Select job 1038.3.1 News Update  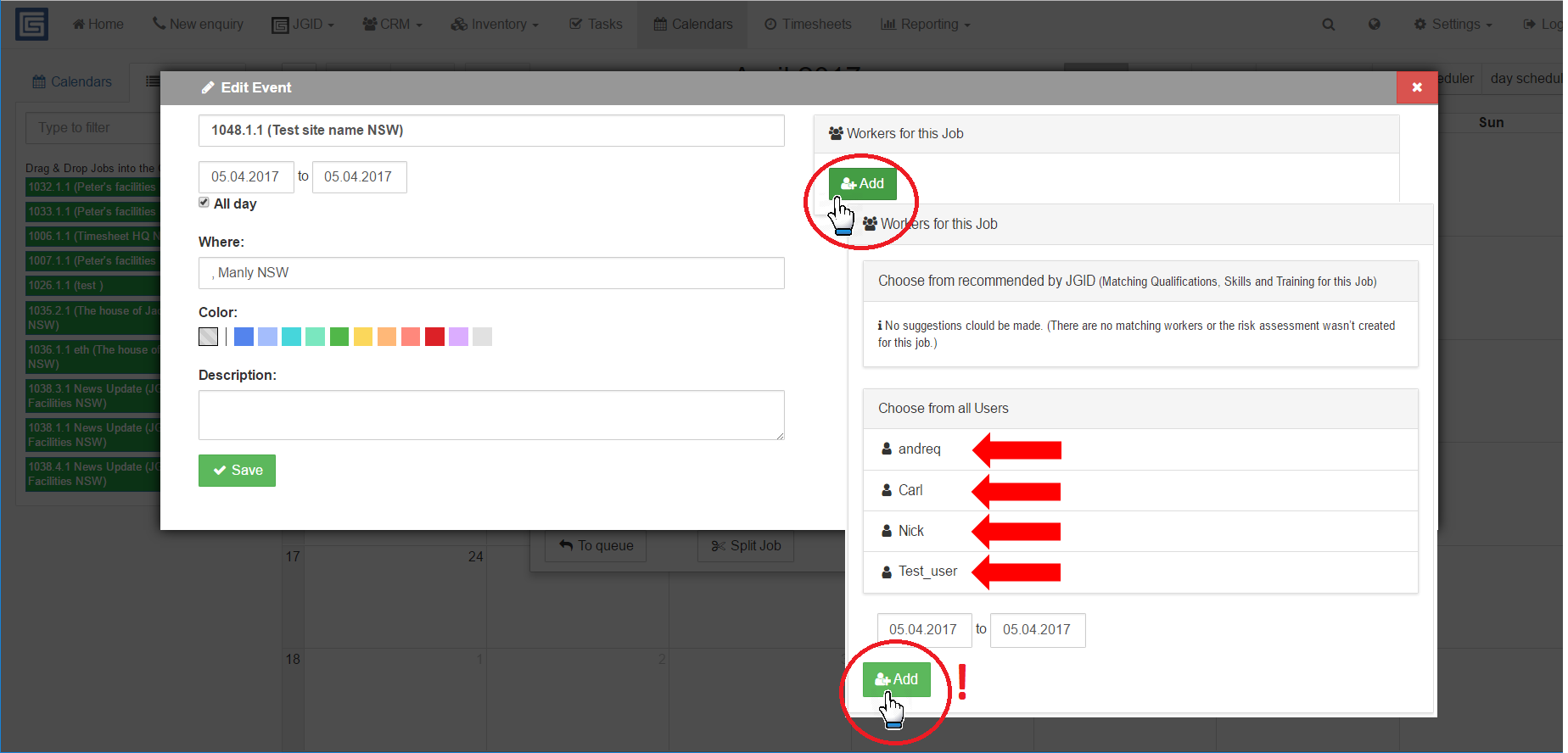[92, 396]
